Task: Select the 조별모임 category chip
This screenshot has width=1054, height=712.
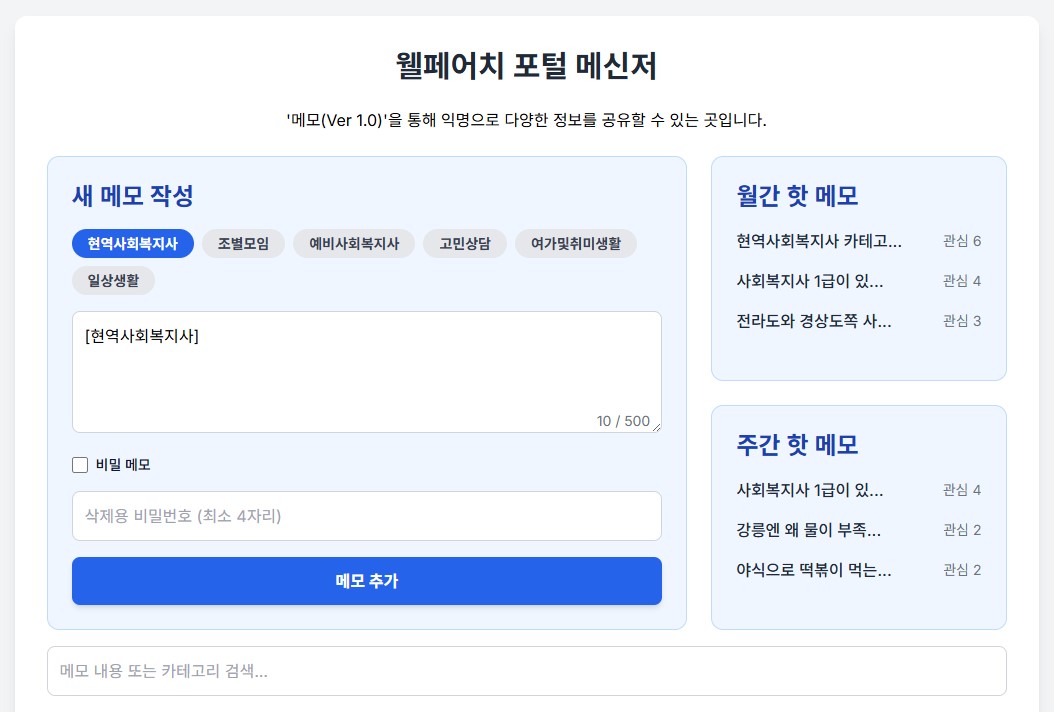Action: [x=243, y=243]
